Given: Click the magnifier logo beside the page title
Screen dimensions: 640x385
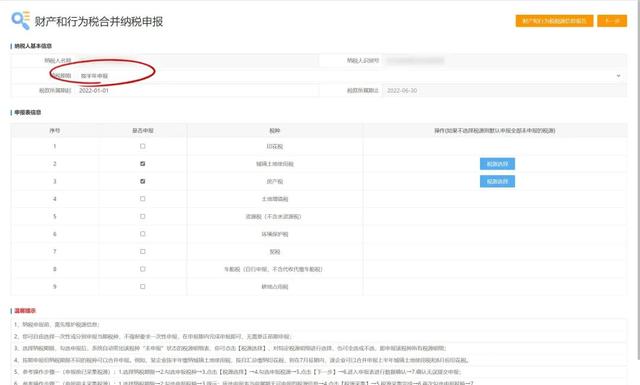Looking at the screenshot, I should click(x=20, y=20).
